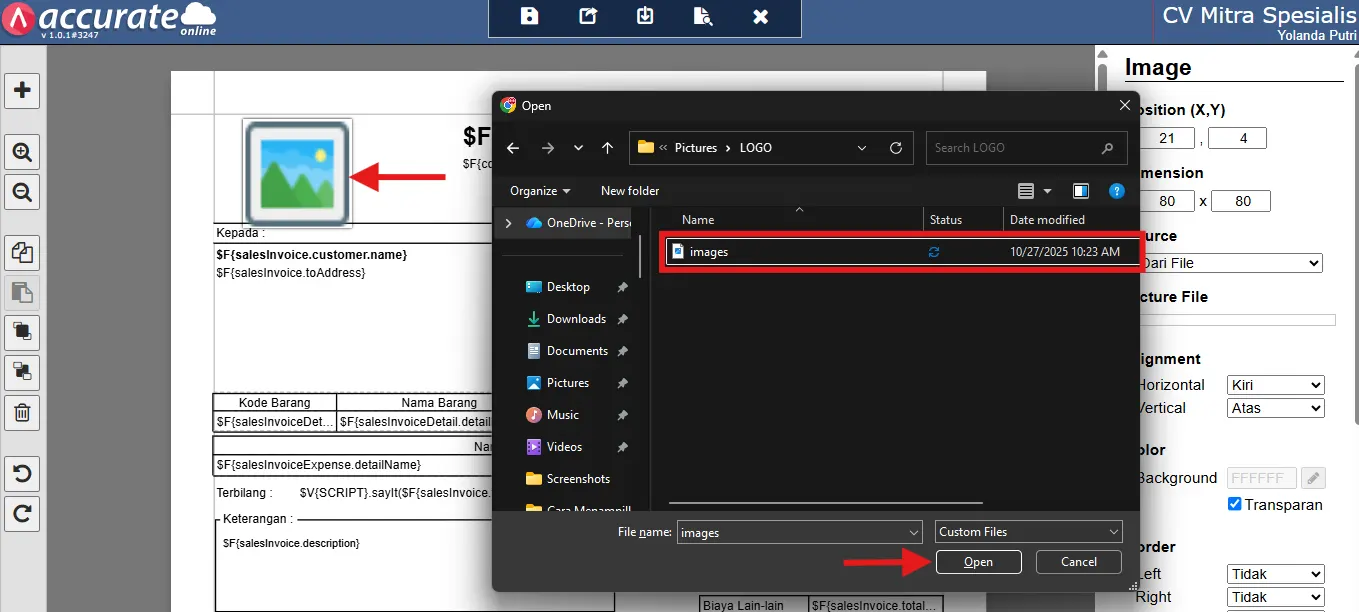Click the trash delete icon

click(22, 412)
